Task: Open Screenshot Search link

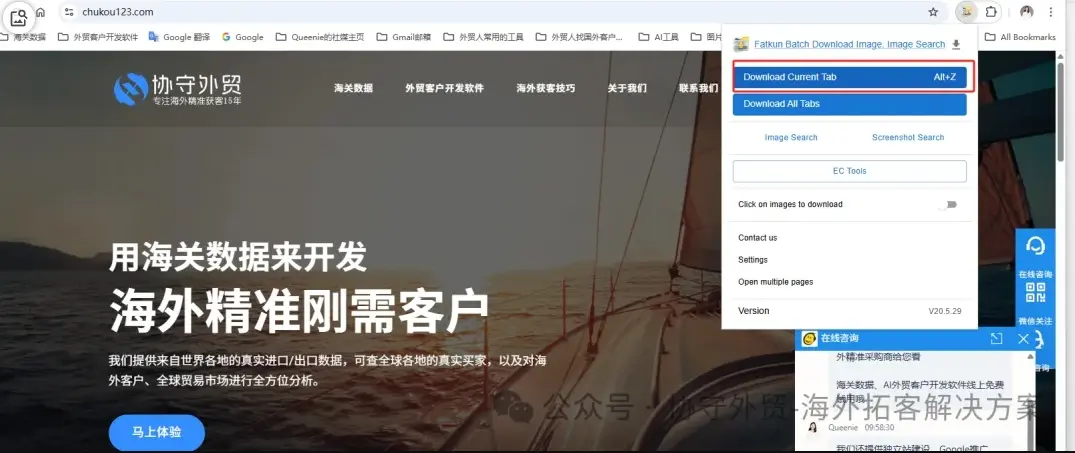Action: tap(907, 138)
